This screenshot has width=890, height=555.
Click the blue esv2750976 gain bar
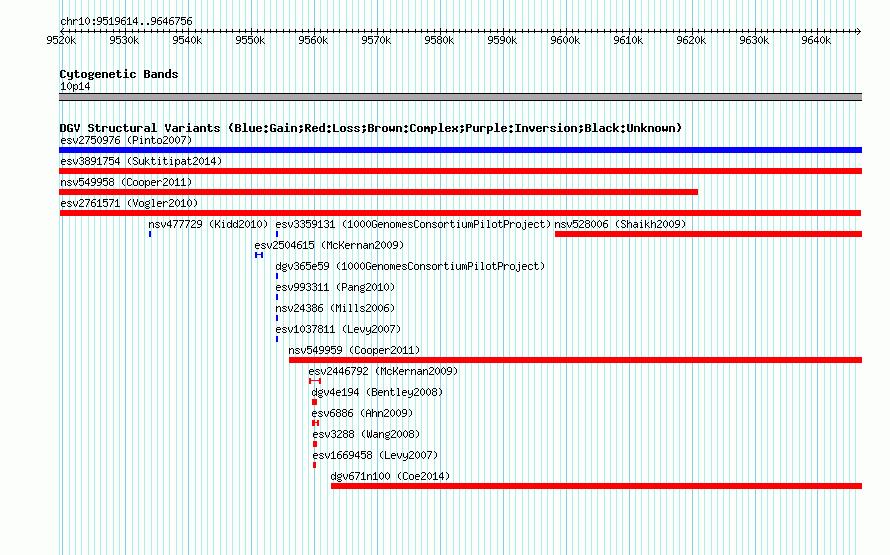tap(460, 150)
